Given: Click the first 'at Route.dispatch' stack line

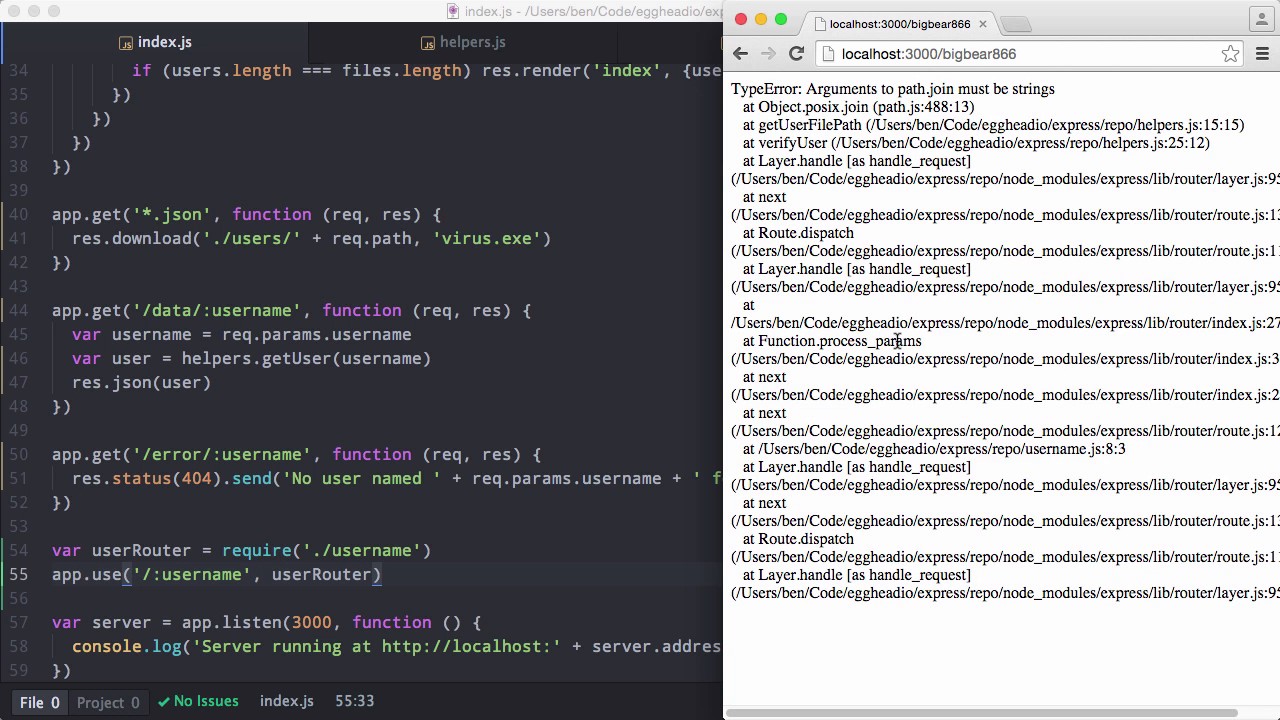Looking at the screenshot, I should coord(798,233).
